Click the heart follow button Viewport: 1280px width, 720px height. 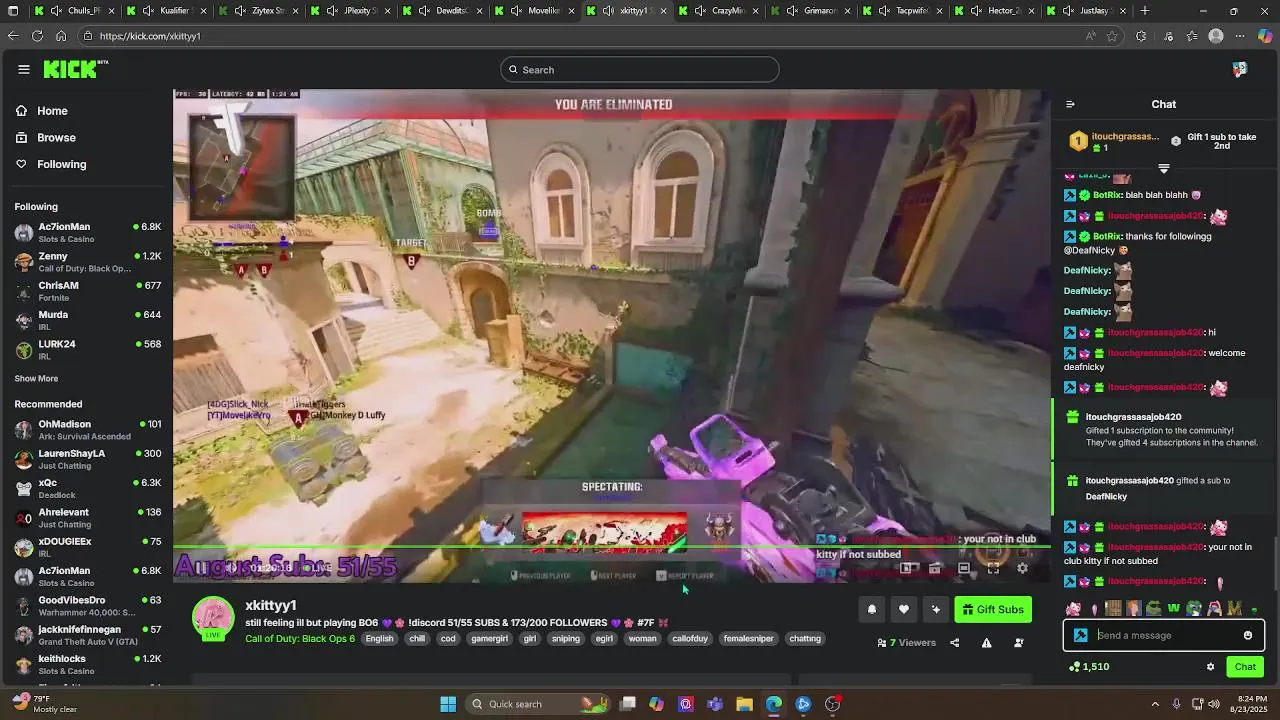tap(904, 609)
